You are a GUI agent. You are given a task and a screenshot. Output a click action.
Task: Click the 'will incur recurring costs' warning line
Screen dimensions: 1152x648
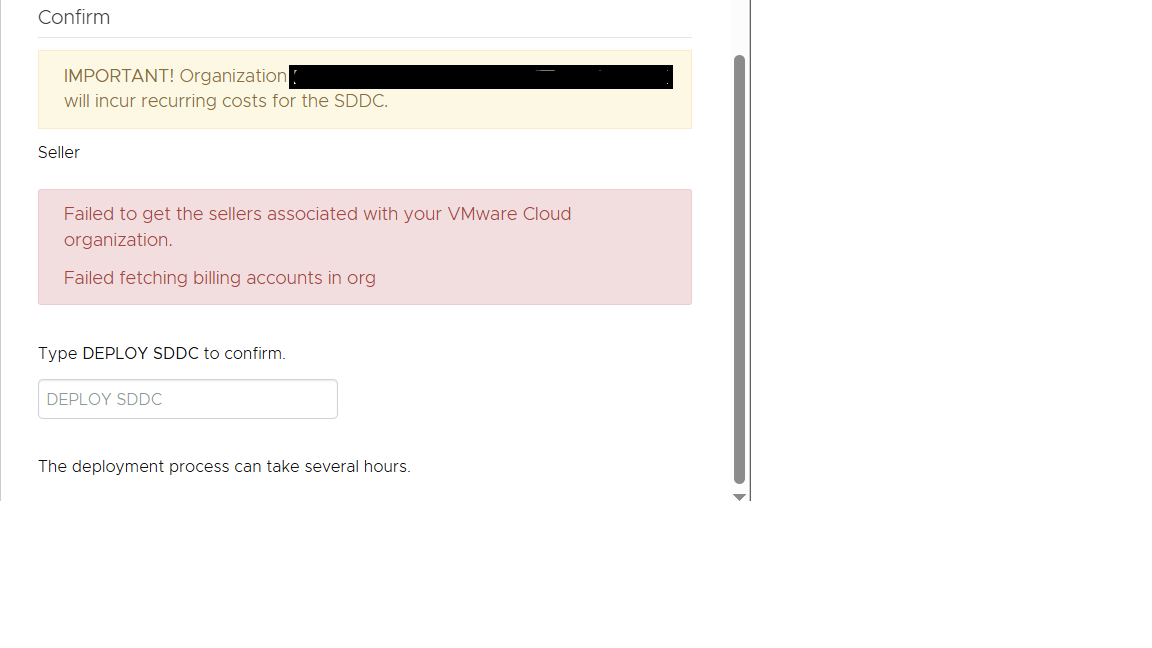click(226, 101)
